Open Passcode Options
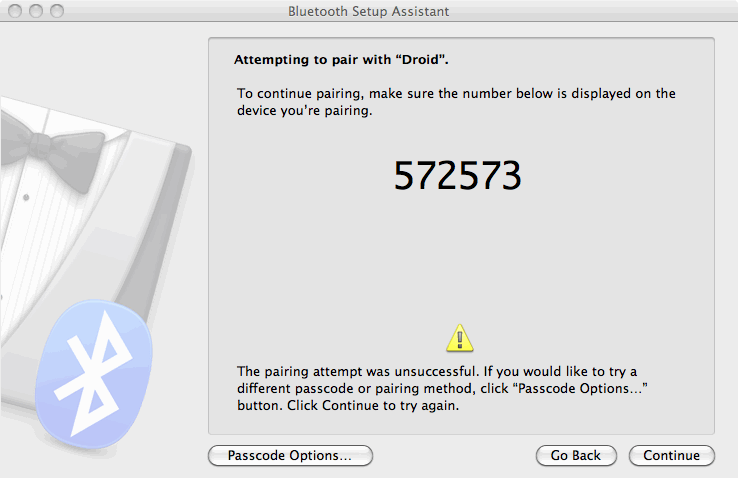 (x=290, y=455)
